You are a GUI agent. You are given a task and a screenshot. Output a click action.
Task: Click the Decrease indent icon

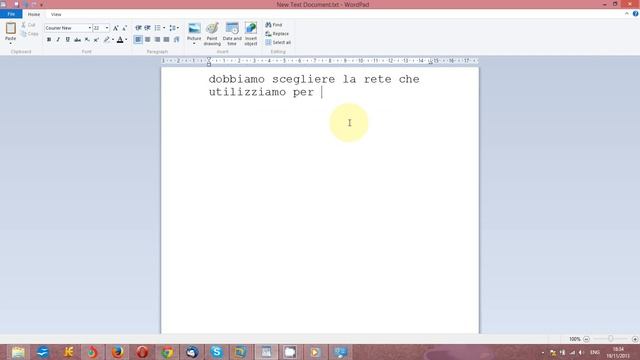tap(138, 28)
